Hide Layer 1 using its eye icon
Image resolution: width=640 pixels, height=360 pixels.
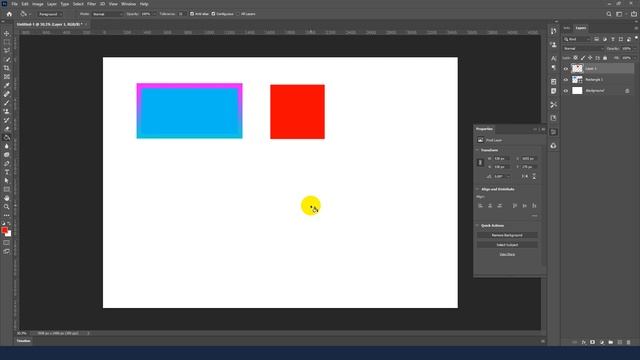[x=566, y=69]
